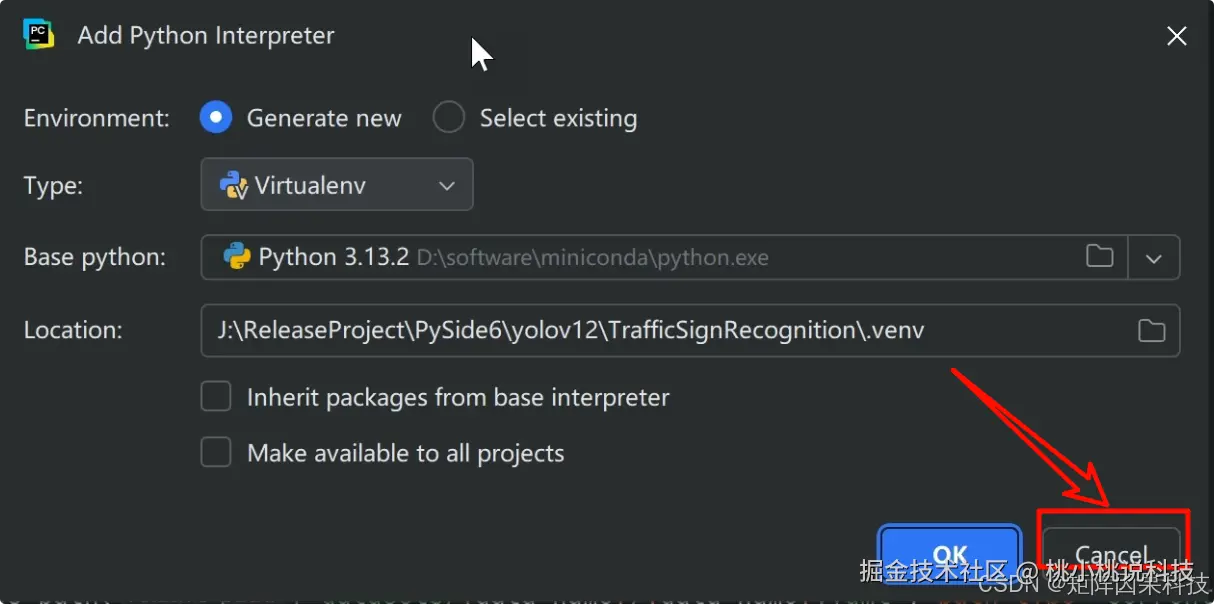The image size is (1214, 604).
Task: Click the PyCharm logo icon in title bar
Action: pyautogui.click(x=39, y=35)
